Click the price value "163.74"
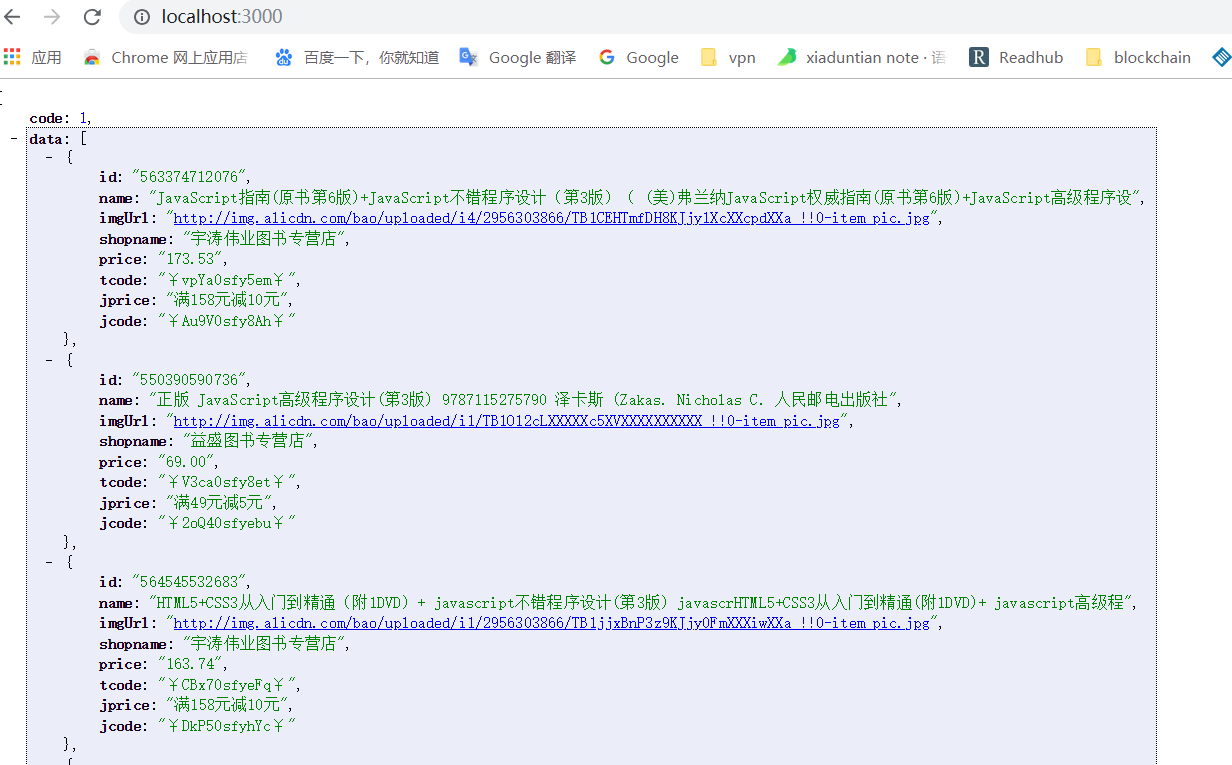Viewport: 1232px width, 765px height. coord(192,664)
